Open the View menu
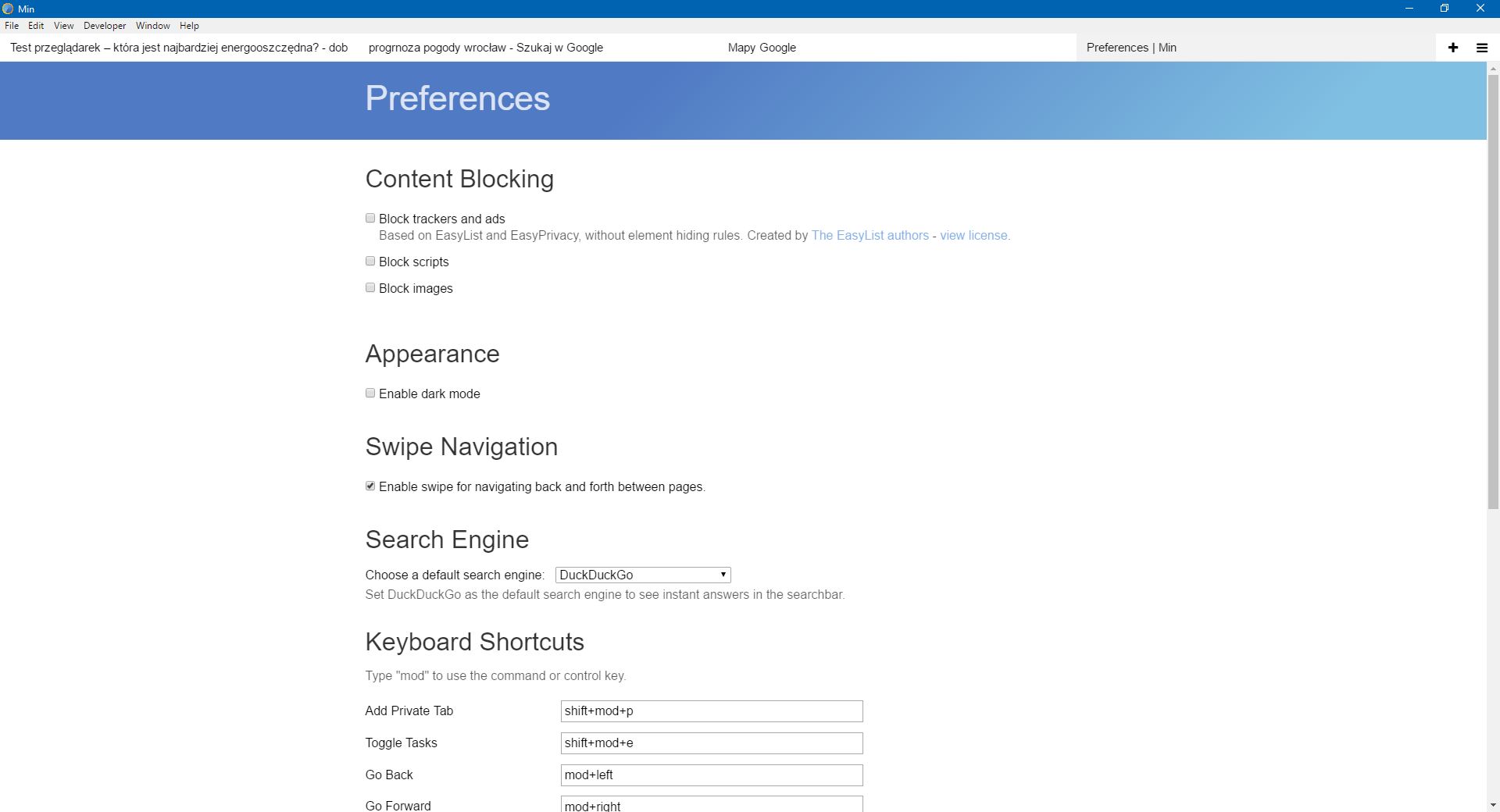 63,26
